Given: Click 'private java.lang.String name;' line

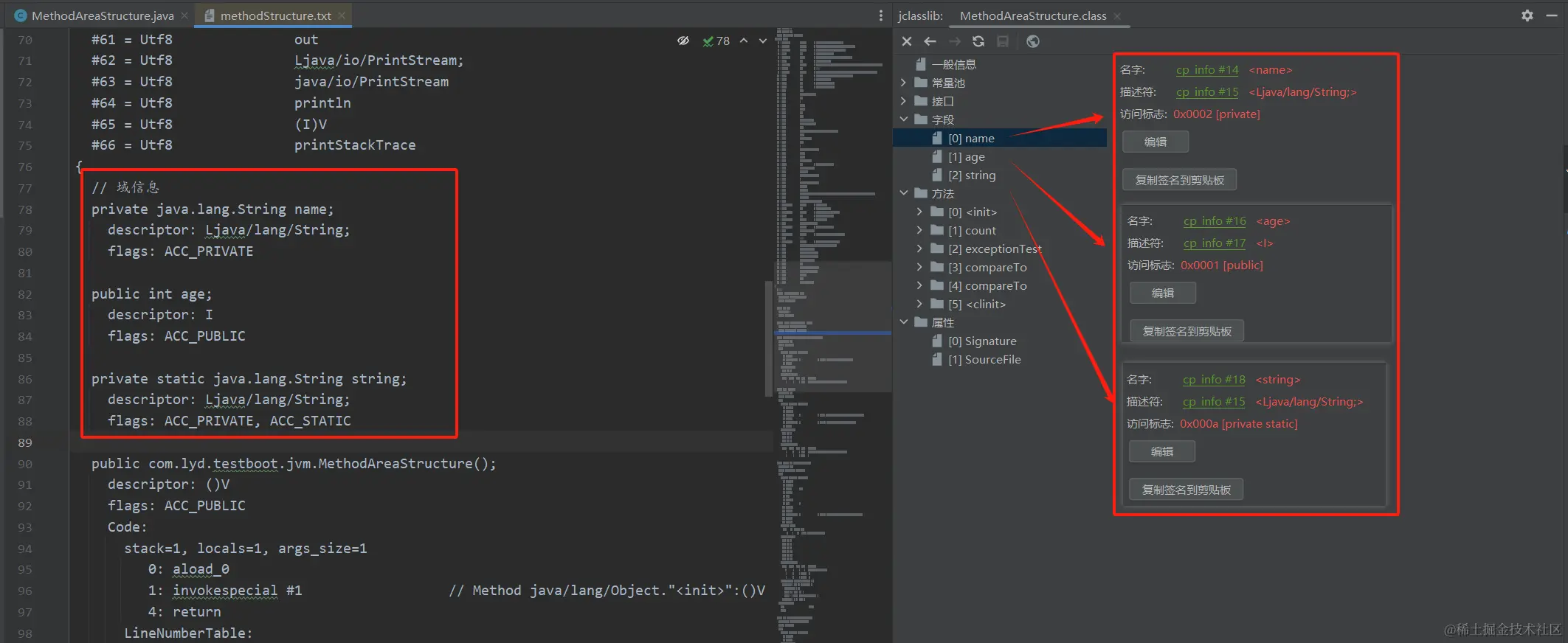Looking at the screenshot, I should [213, 209].
